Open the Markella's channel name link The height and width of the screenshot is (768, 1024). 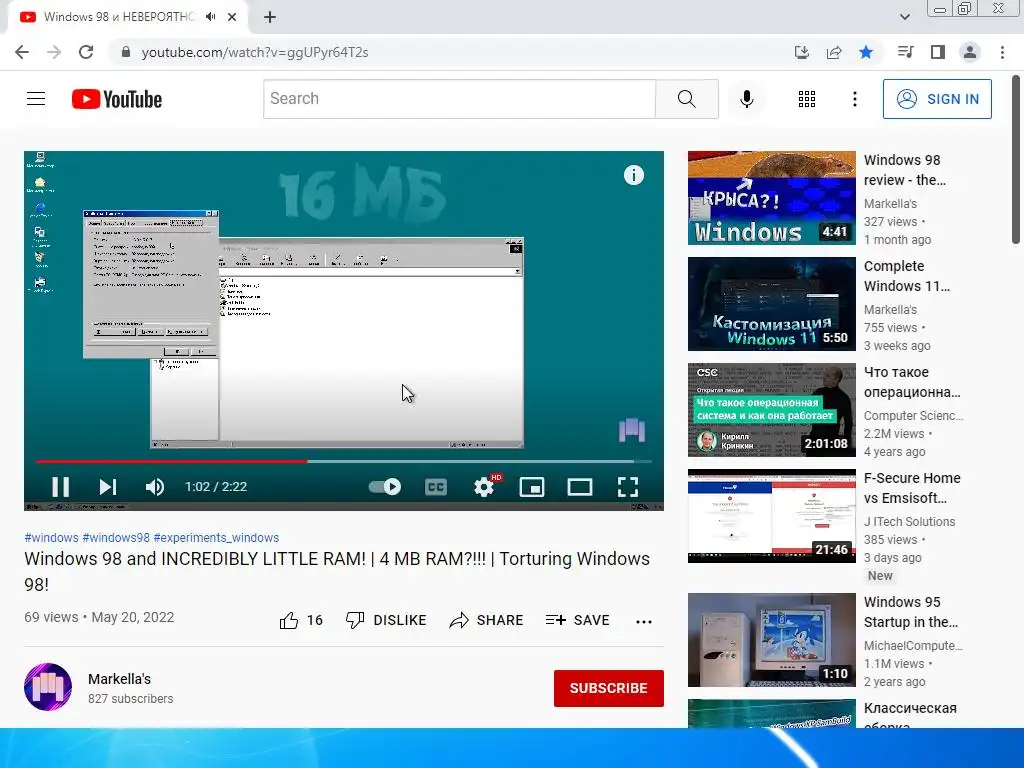click(x=120, y=679)
